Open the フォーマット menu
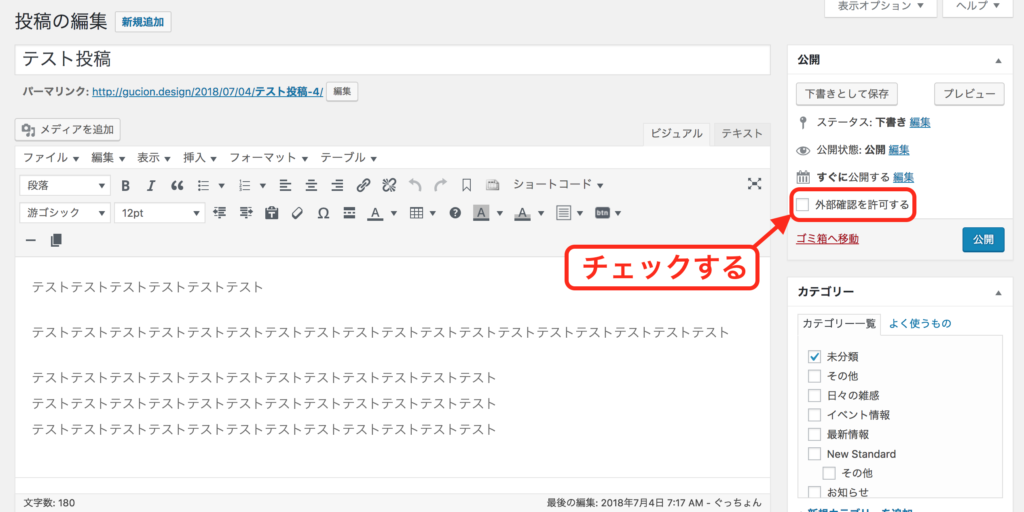1024x512 pixels. click(x=269, y=158)
